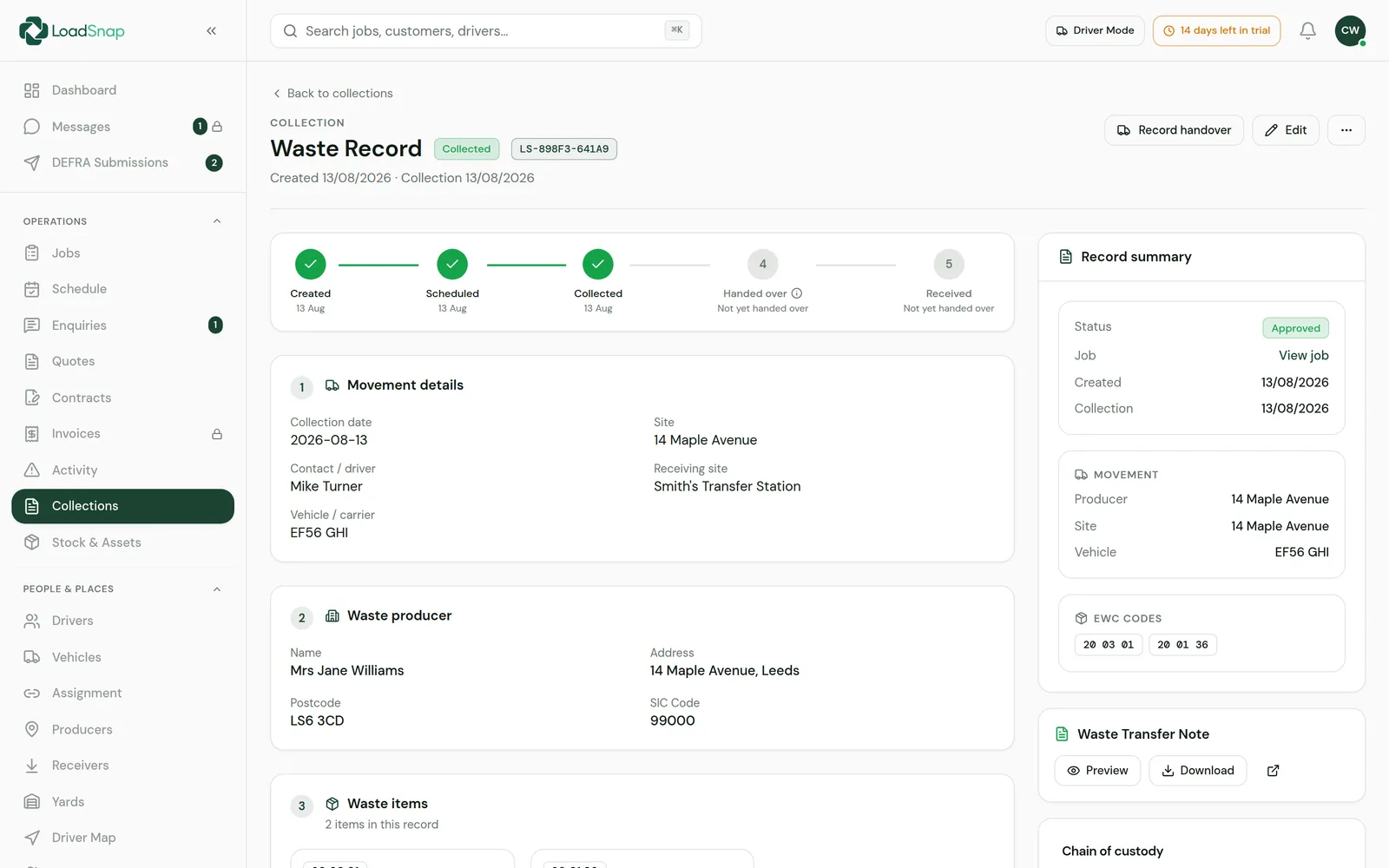Go to Jobs
Screen dimensions: 1389x868
coord(122,253)
